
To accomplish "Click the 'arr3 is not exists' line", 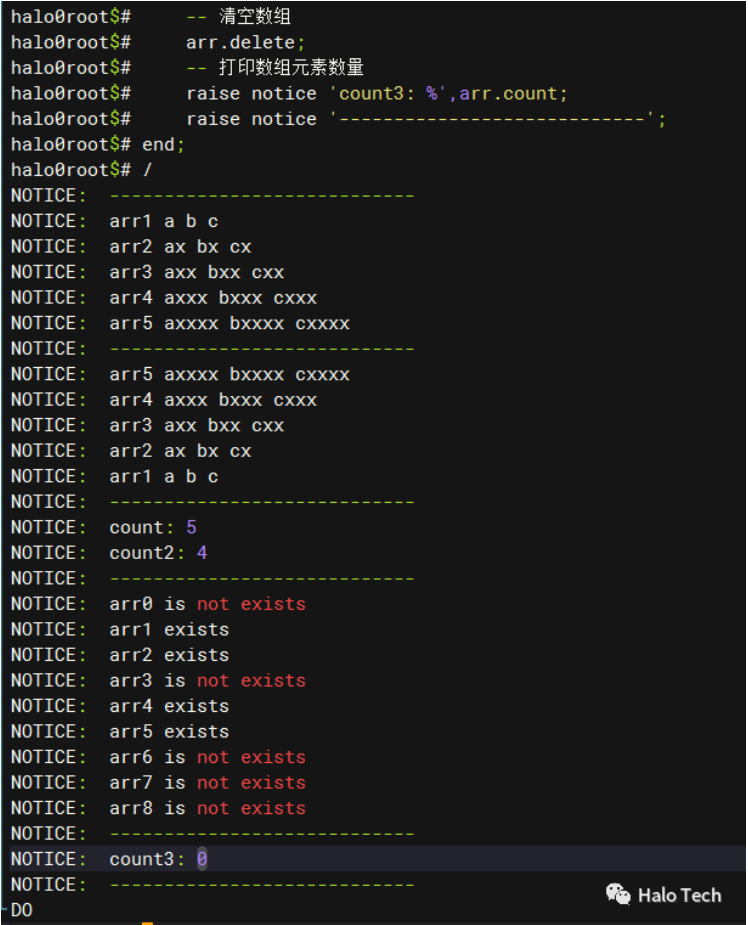I will tap(207, 681).
